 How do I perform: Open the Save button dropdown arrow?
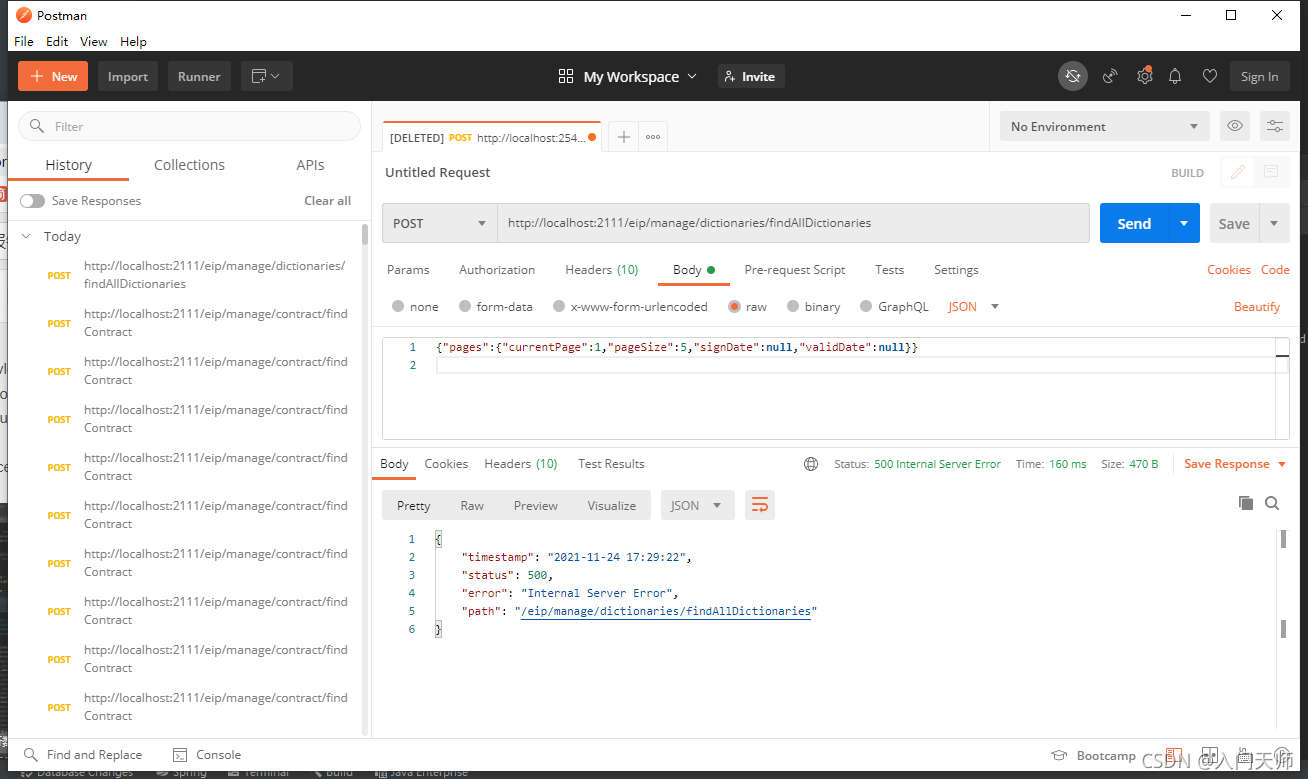(x=1274, y=223)
